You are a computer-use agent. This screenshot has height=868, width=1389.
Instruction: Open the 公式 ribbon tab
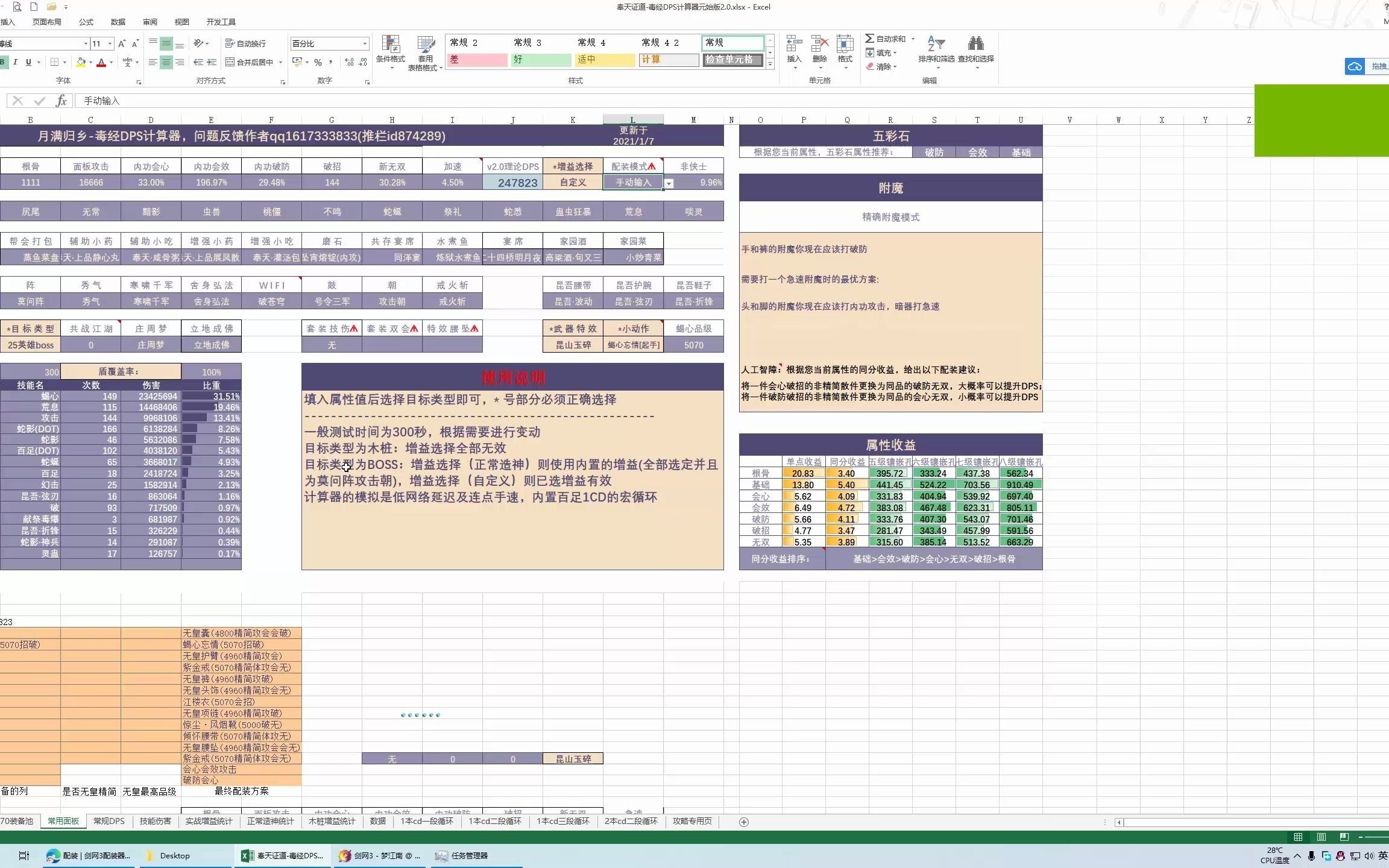[x=86, y=22]
